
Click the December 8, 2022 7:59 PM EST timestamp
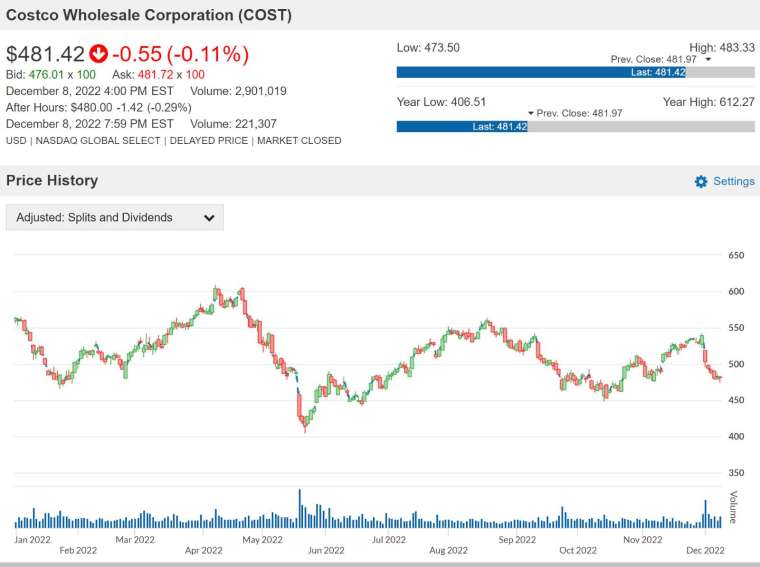[90, 124]
